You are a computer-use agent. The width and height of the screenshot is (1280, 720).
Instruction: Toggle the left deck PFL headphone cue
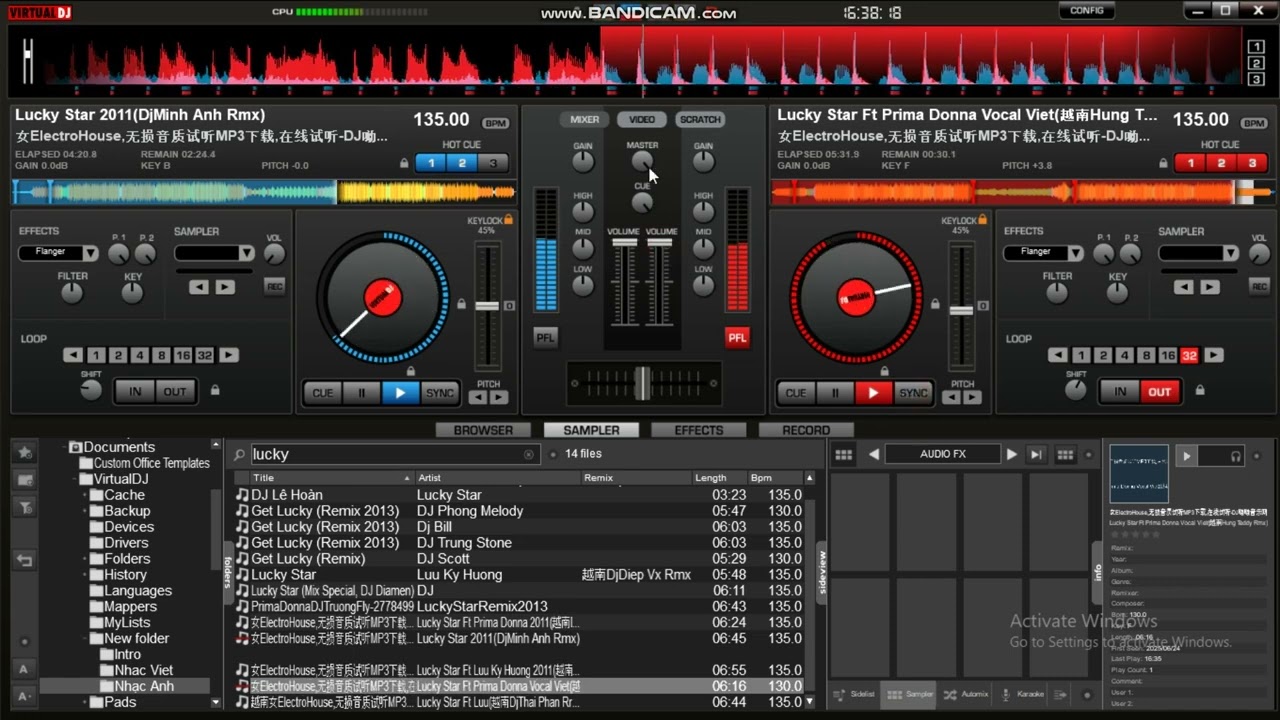[545, 338]
